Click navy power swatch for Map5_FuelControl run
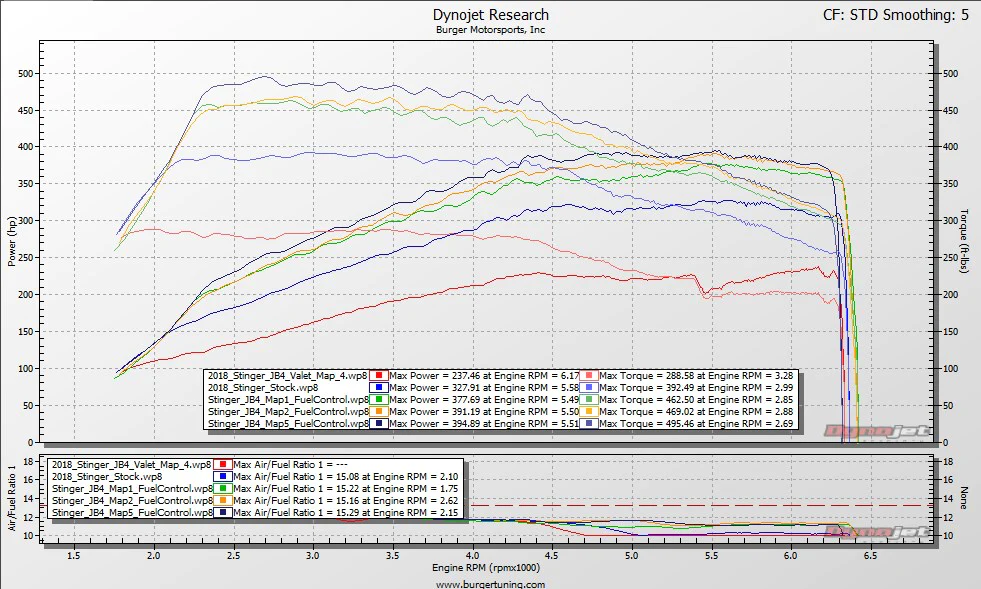The image size is (981, 589). pos(379,423)
